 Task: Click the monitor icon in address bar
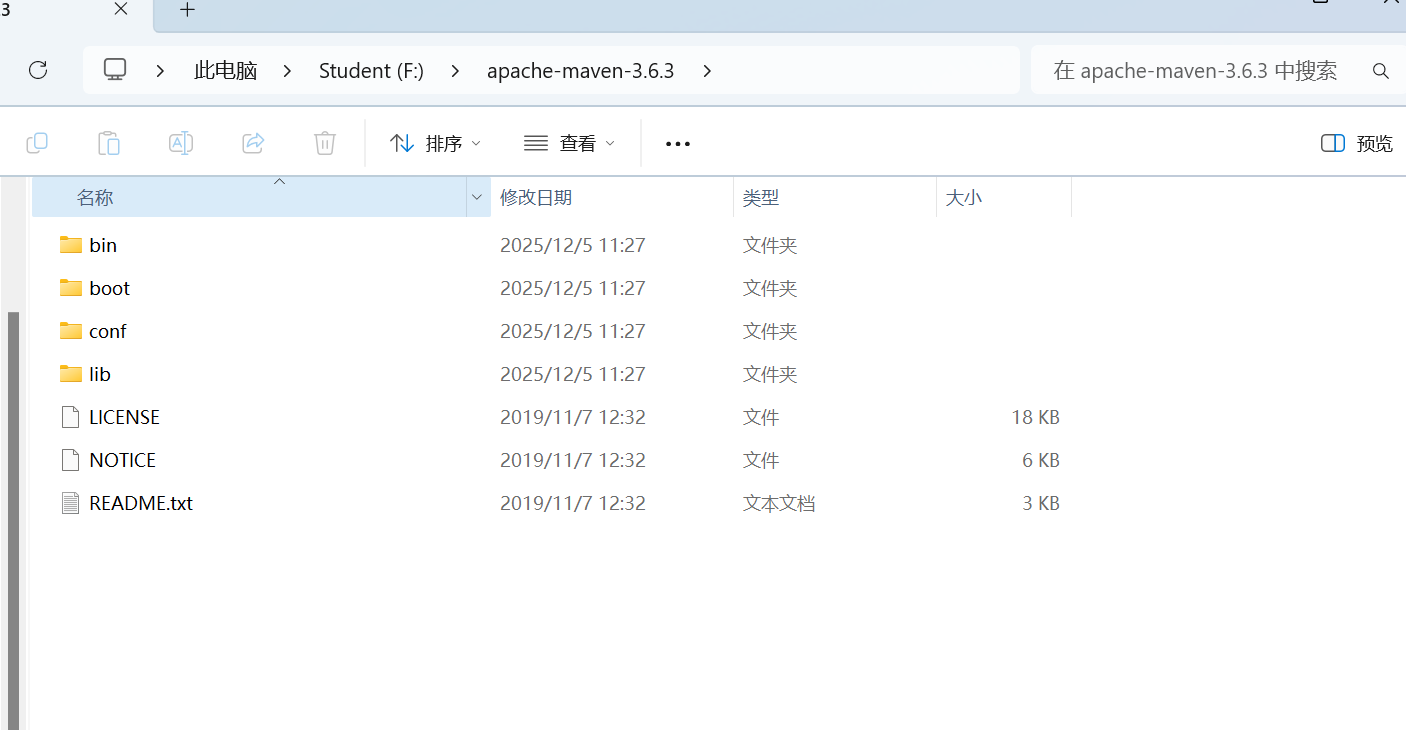coord(116,70)
